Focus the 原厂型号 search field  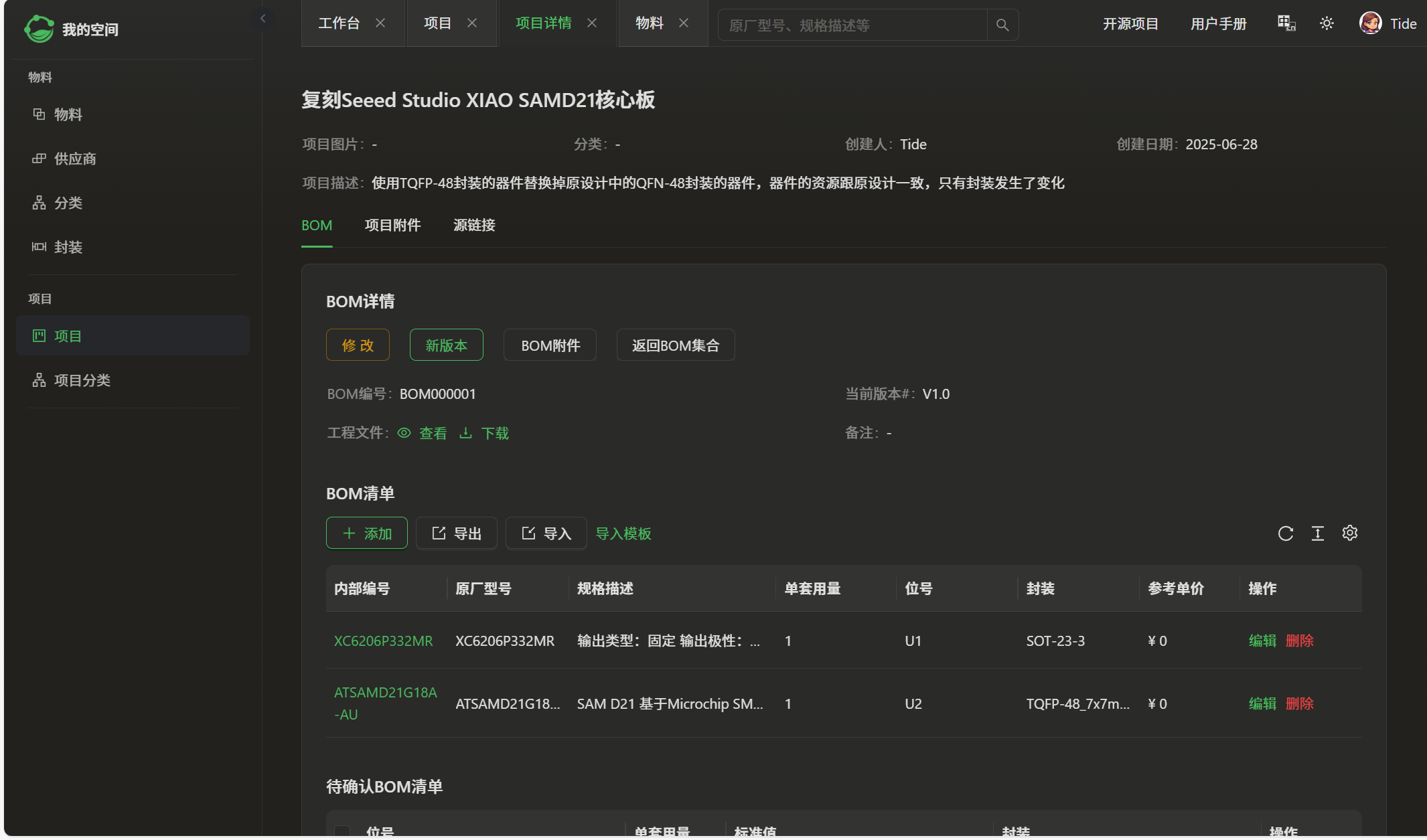tap(852, 25)
